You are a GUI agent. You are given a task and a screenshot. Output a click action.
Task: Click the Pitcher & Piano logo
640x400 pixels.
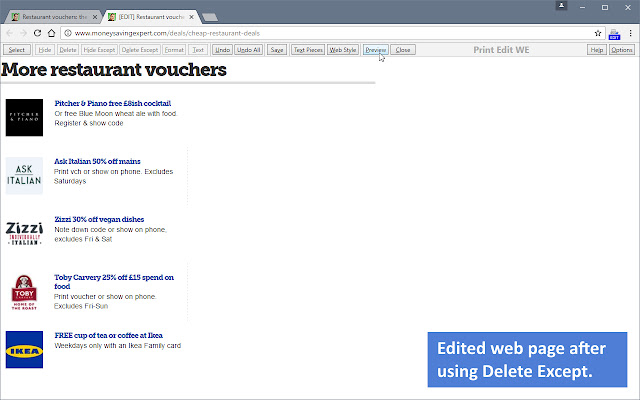tap(24, 117)
